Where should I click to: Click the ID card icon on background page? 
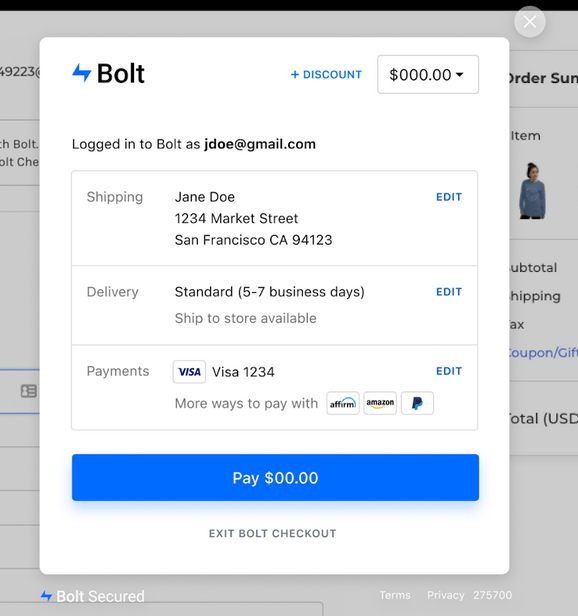pyautogui.click(x=29, y=391)
